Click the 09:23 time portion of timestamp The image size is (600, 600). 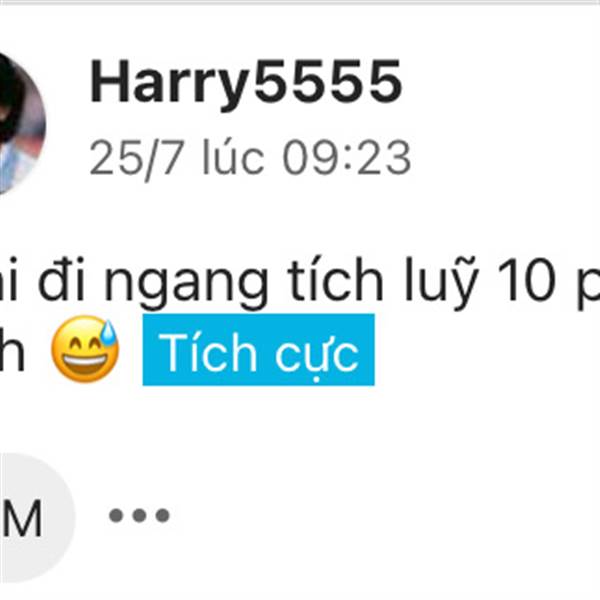click(x=347, y=157)
